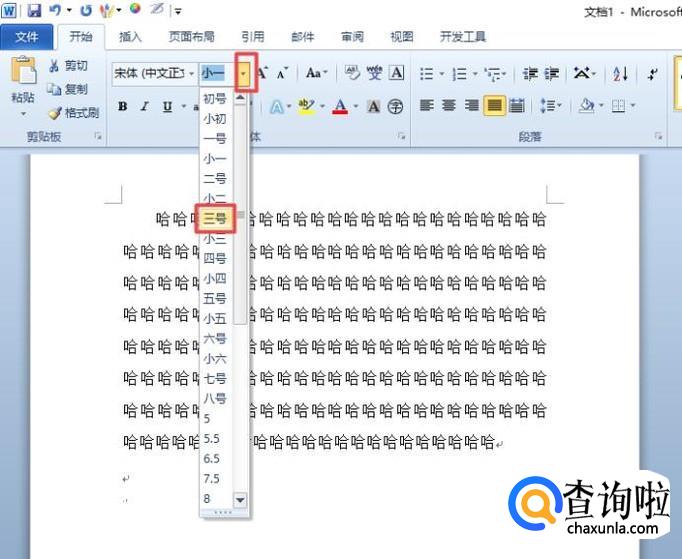The width and height of the screenshot is (682, 559).
Task: Open the 文件 (File) tab
Action: click(x=27, y=37)
